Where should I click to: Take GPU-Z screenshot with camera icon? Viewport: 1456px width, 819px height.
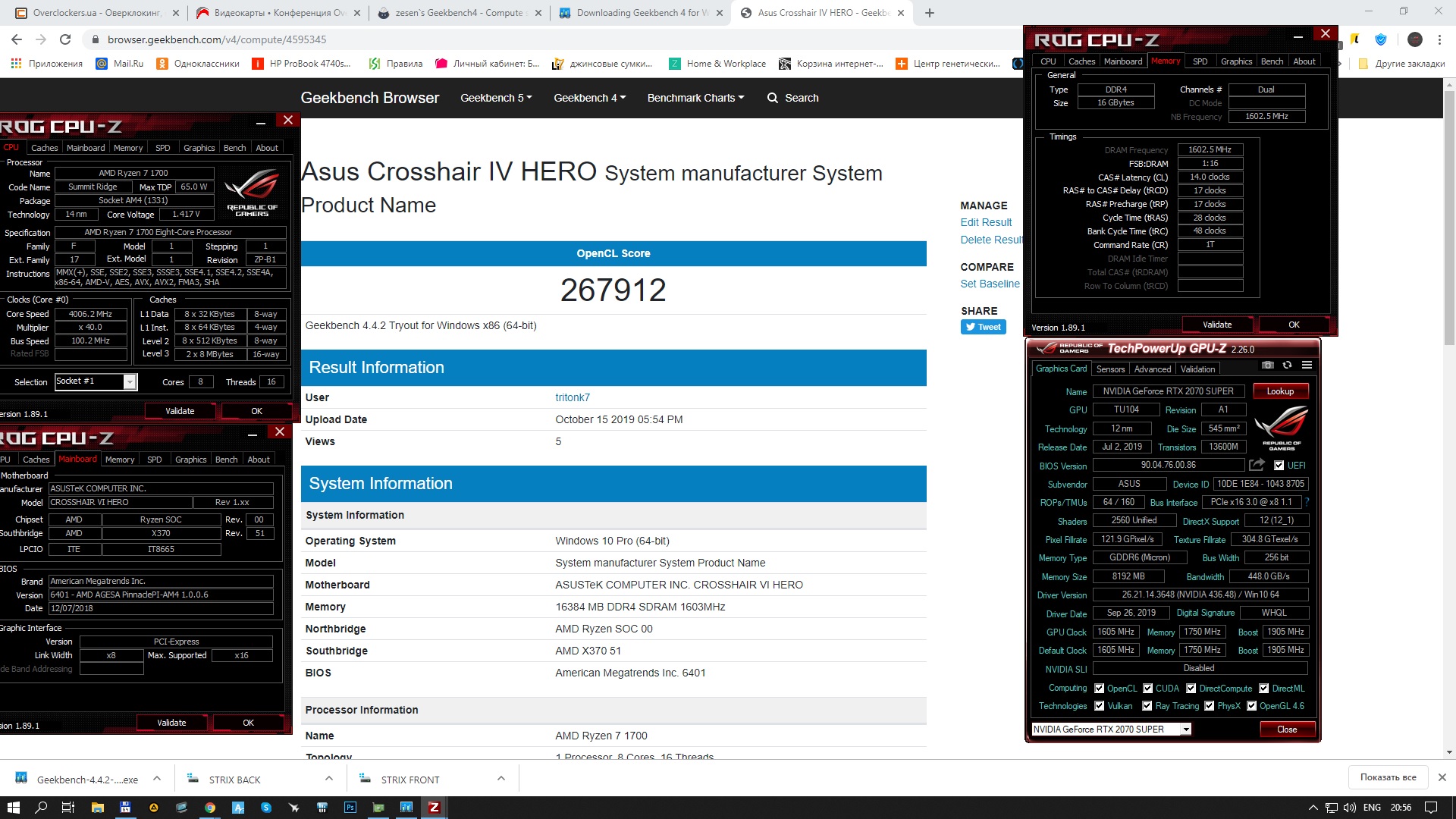[1267, 366]
